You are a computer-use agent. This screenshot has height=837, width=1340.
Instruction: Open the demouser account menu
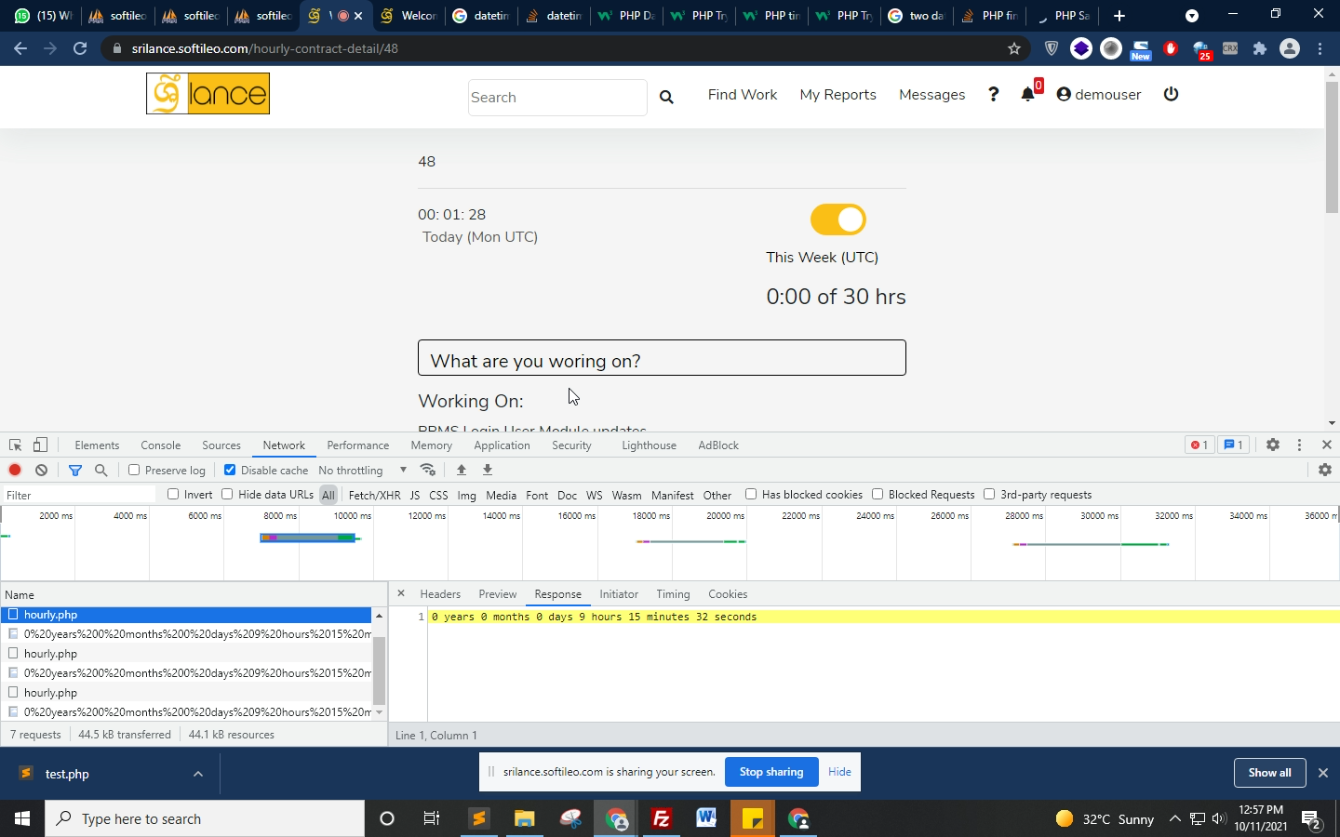pos(1098,94)
